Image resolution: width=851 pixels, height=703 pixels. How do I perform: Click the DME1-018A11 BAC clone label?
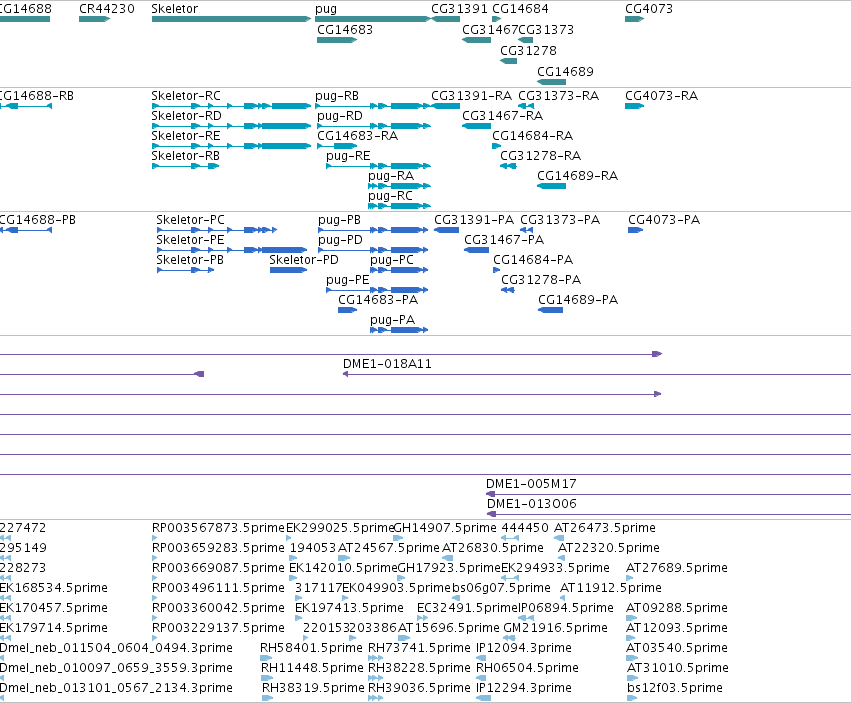click(x=388, y=364)
